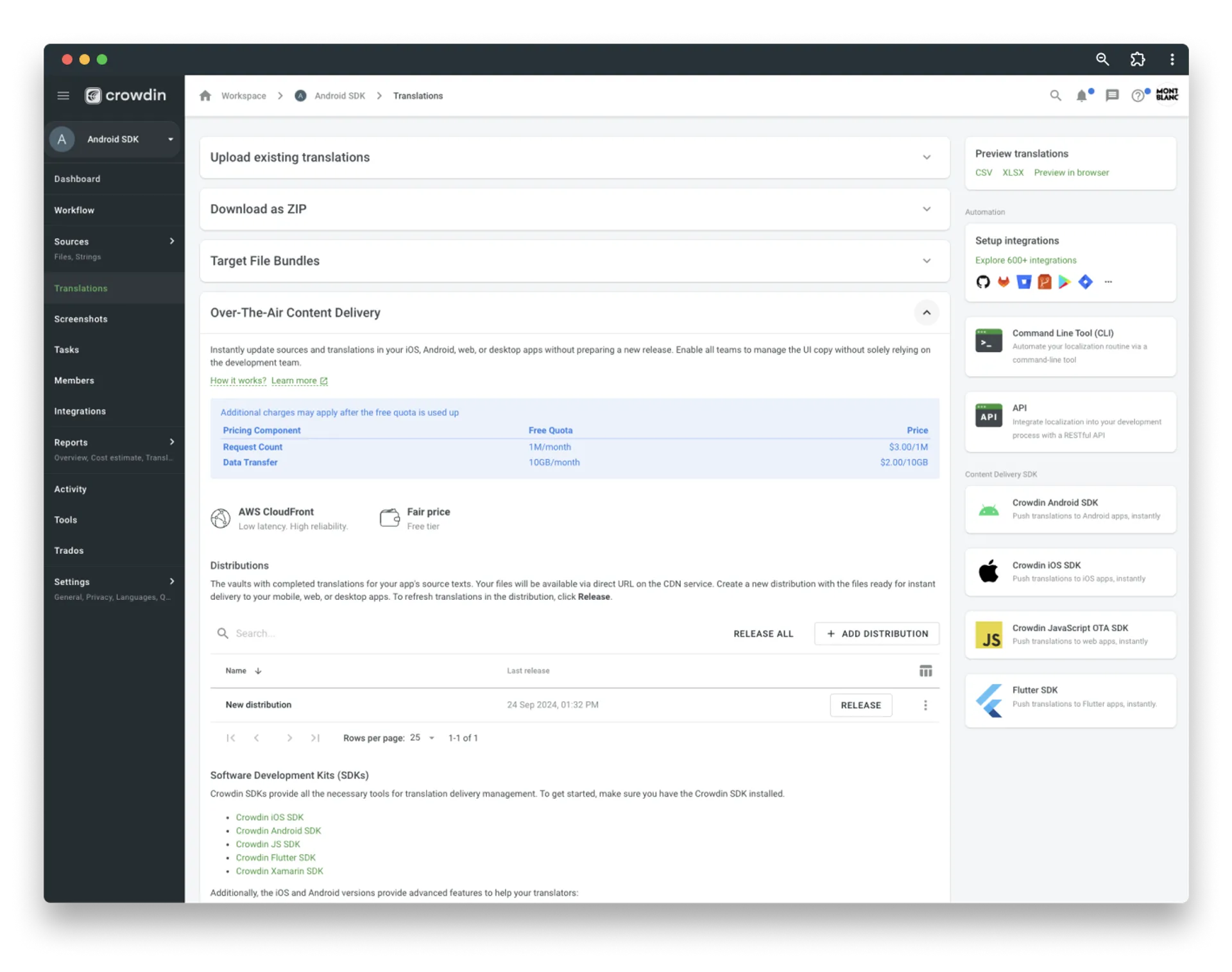Viewport: 1232px width, 972px height.
Task: Download translations preview as CSV
Action: click(x=983, y=173)
